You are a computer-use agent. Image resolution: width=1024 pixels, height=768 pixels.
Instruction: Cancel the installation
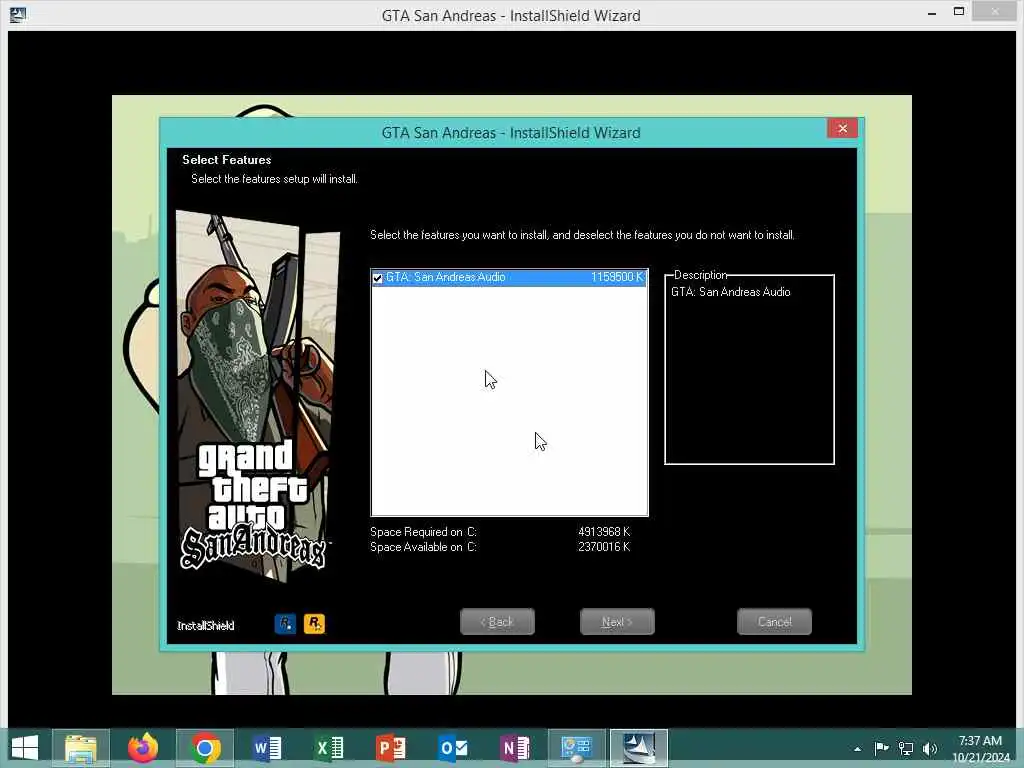click(x=775, y=622)
